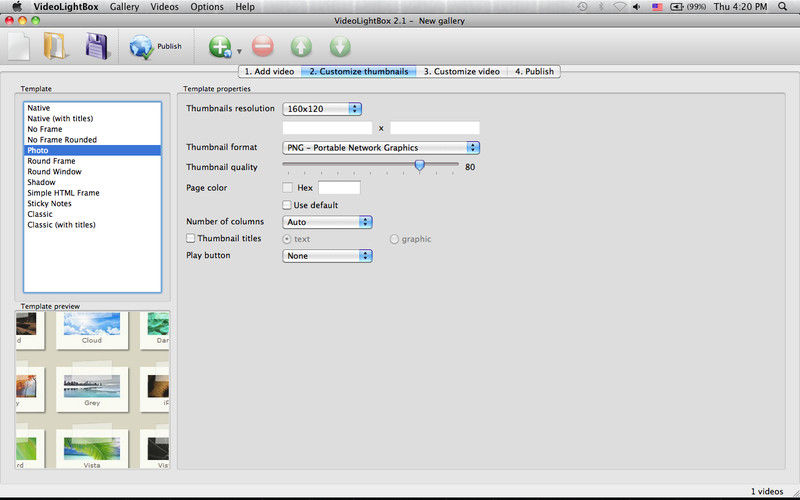Select the 2. Customize thumbnails tab

coord(358,71)
